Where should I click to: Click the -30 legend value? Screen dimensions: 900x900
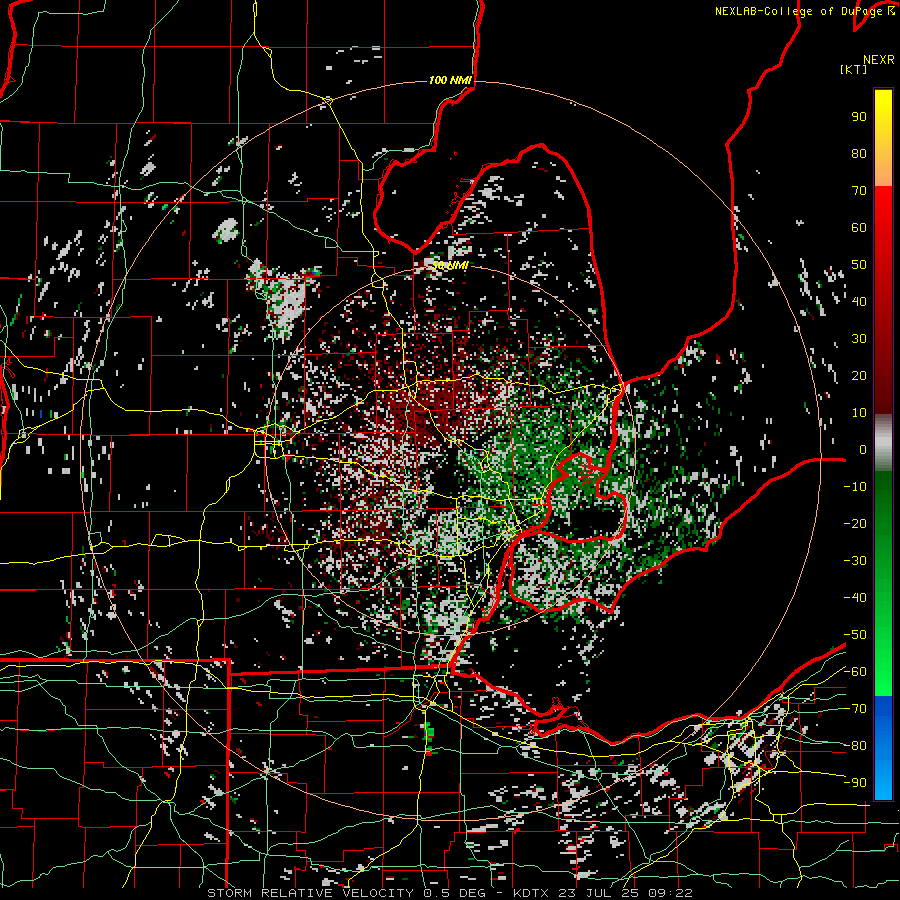coord(855,561)
